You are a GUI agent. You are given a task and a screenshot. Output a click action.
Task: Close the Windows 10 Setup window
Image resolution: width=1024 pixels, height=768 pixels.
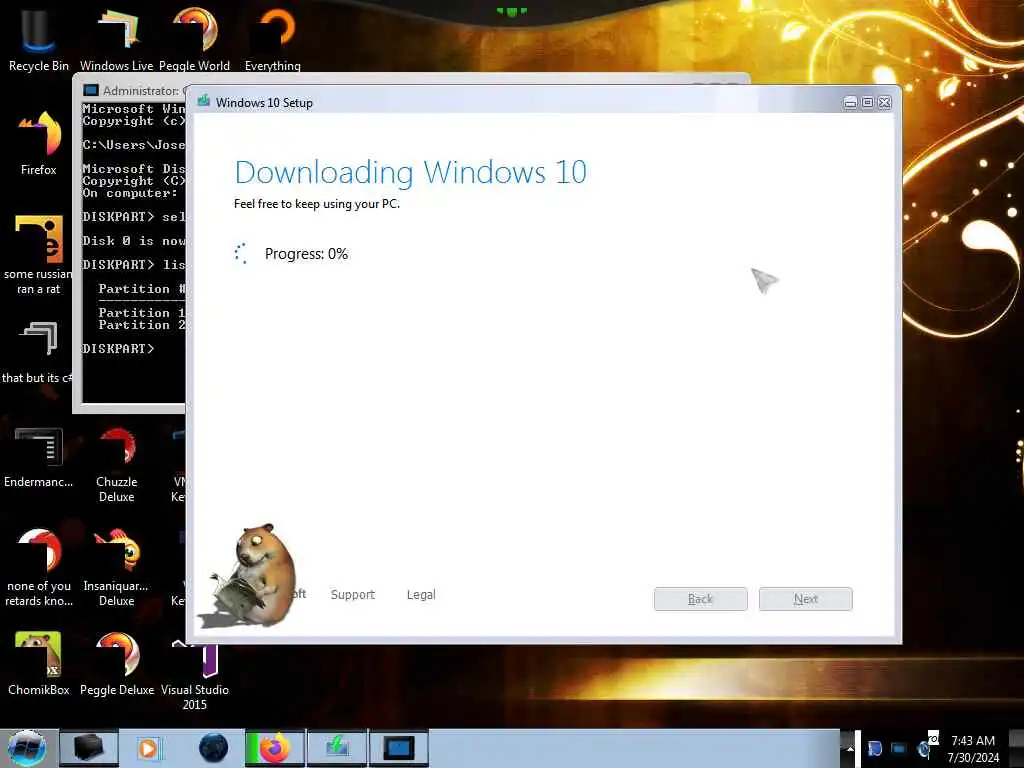(885, 103)
